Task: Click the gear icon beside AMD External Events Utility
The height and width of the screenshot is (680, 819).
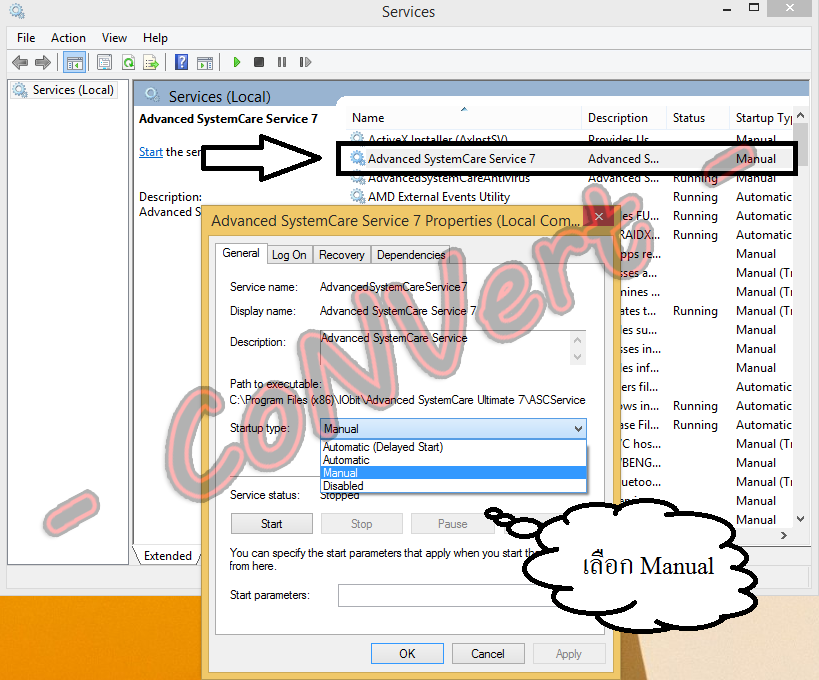Action: point(357,196)
